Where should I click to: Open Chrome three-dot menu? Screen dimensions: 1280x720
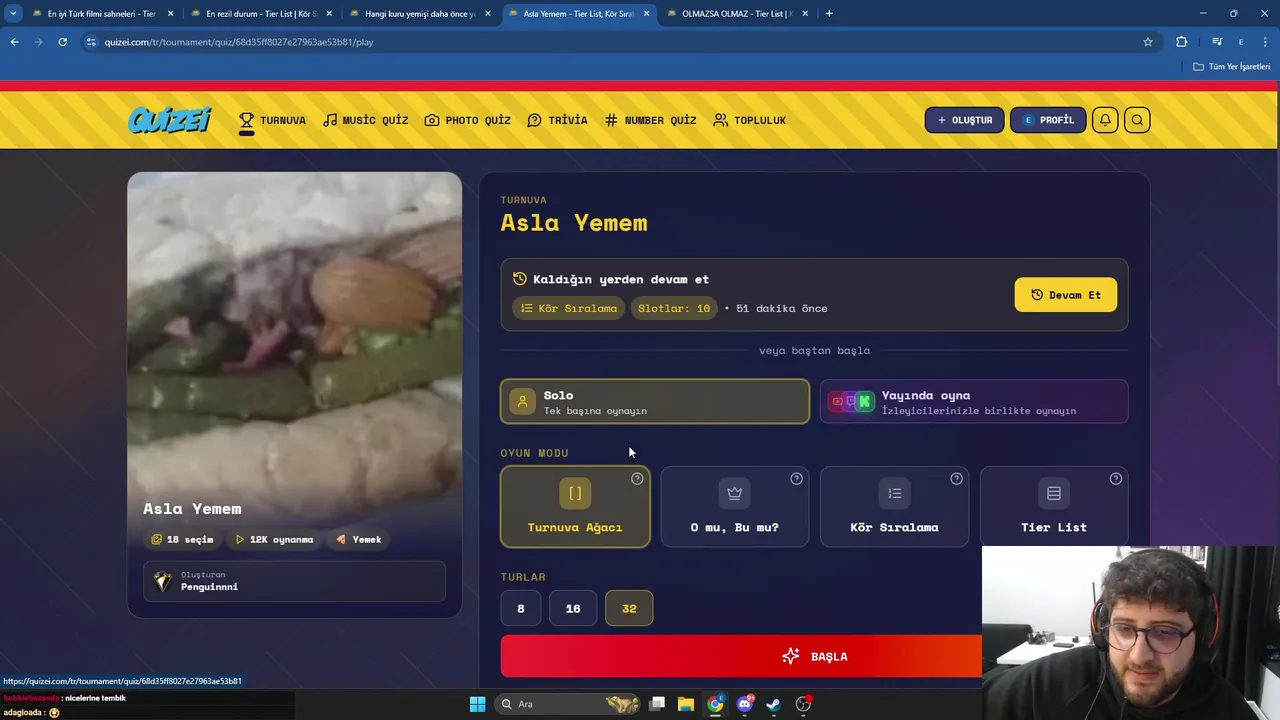click(x=1264, y=42)
